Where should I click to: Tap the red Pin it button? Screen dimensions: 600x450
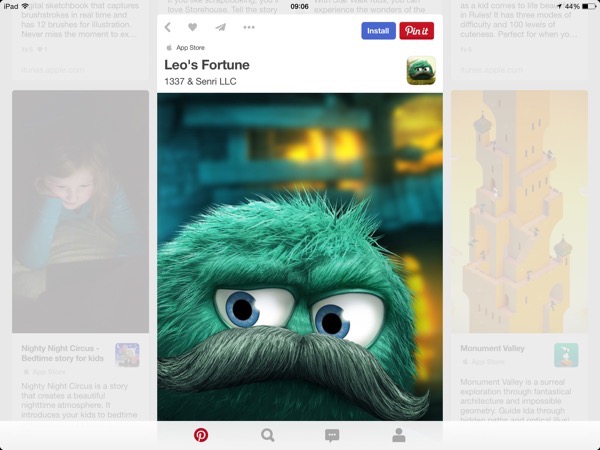pyautogui.click(x=416, y=31)
